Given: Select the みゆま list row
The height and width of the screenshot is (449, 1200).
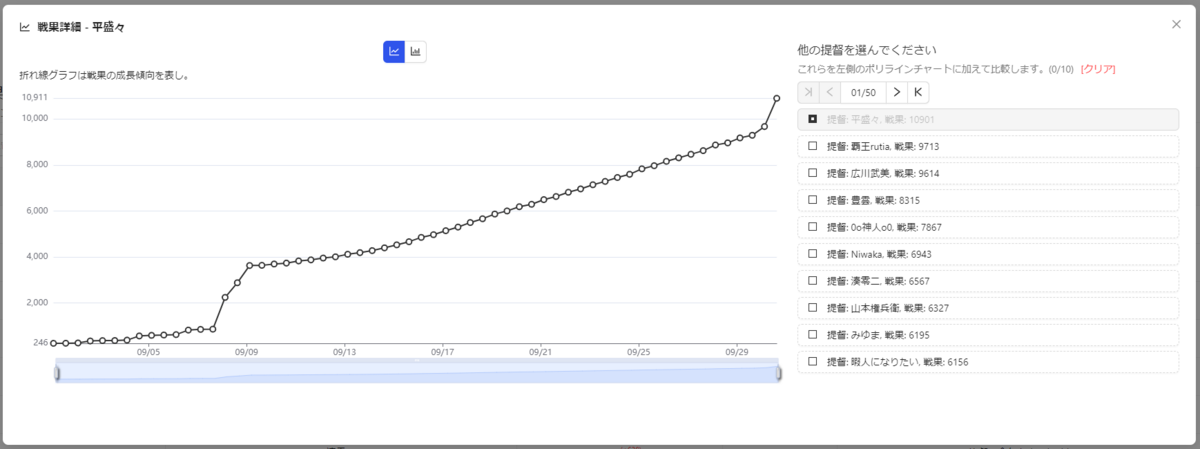Looking at the screenshot, I should (987, 335).
